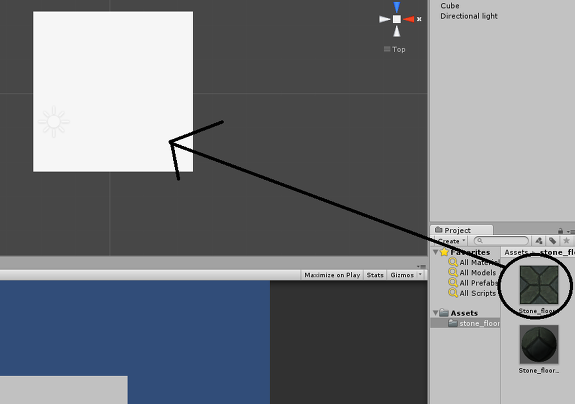The image size is (575, 404).
Task: Click the 'Stone_floor..' label under the sphere
Action: pyautogui.click(x=539, y=371)
